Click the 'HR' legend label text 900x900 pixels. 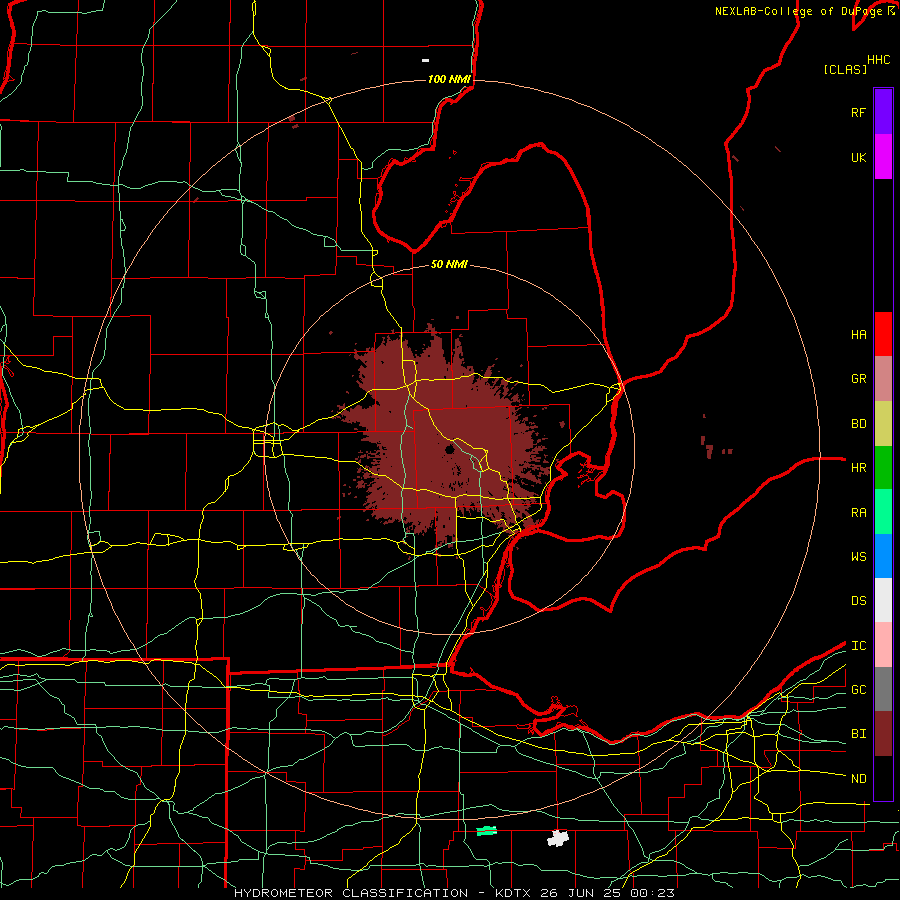coord(858,468)
